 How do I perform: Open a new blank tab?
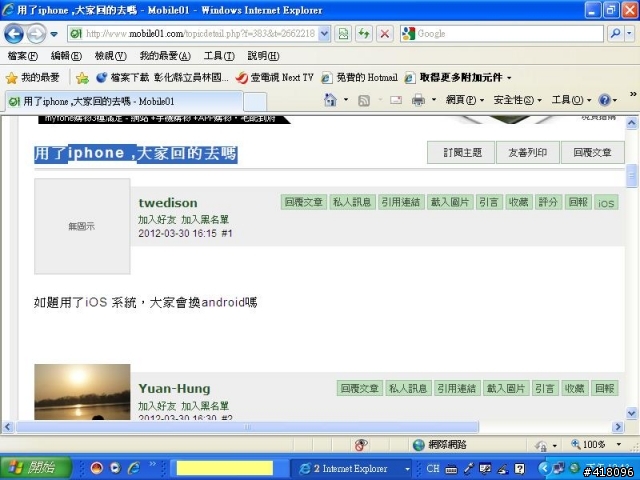tap(255, 102)
